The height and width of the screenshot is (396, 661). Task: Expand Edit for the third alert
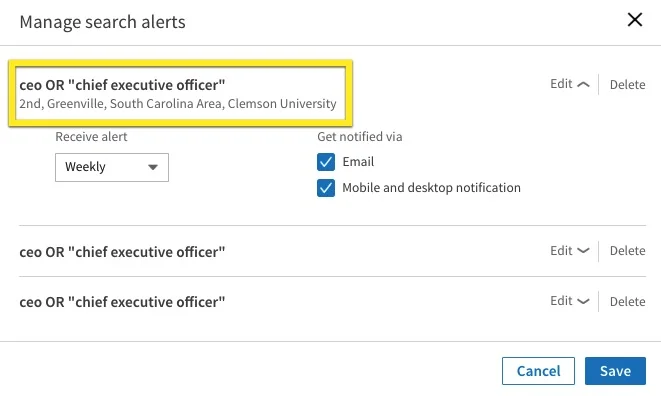point(570,301)
